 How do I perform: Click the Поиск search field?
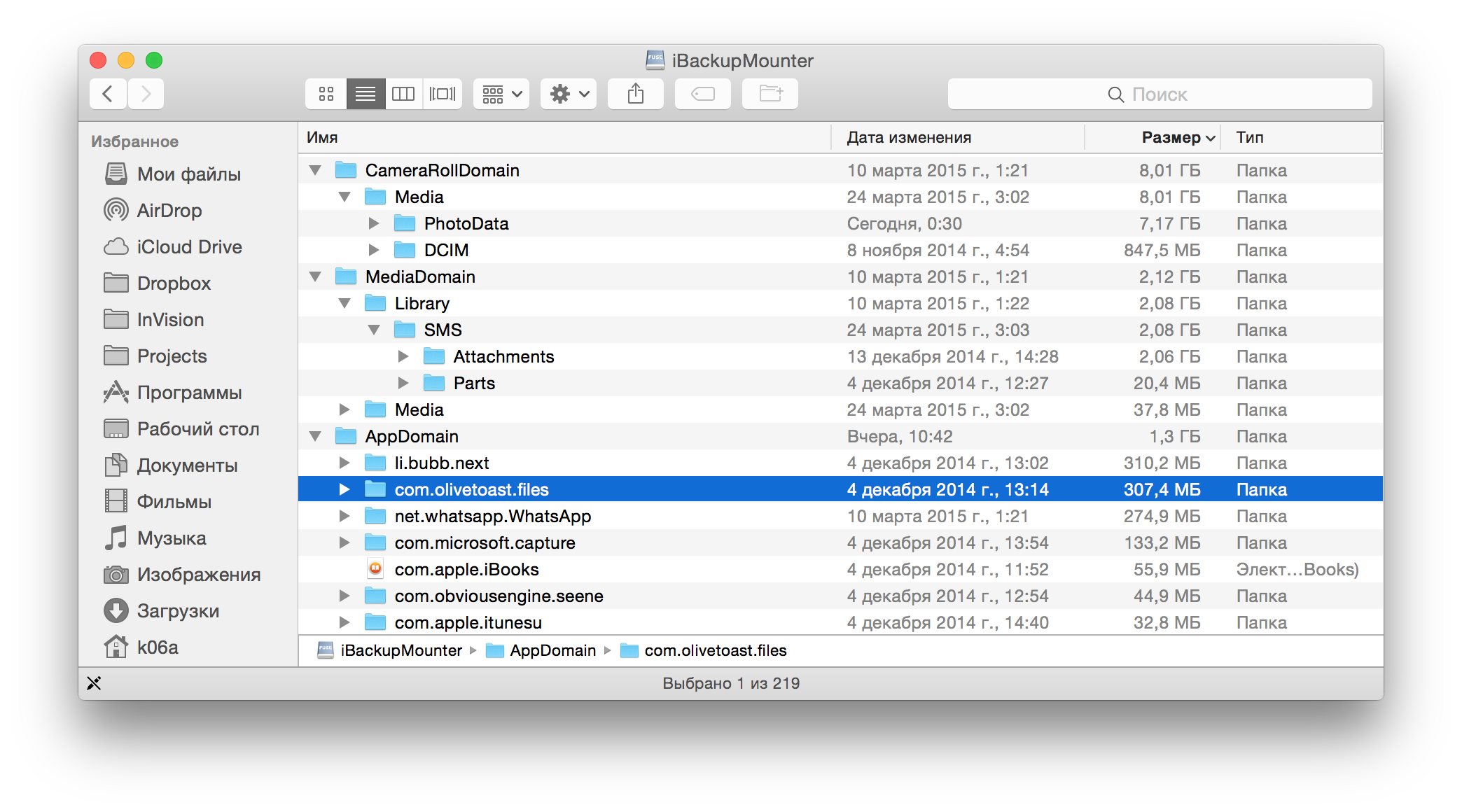1160,94
